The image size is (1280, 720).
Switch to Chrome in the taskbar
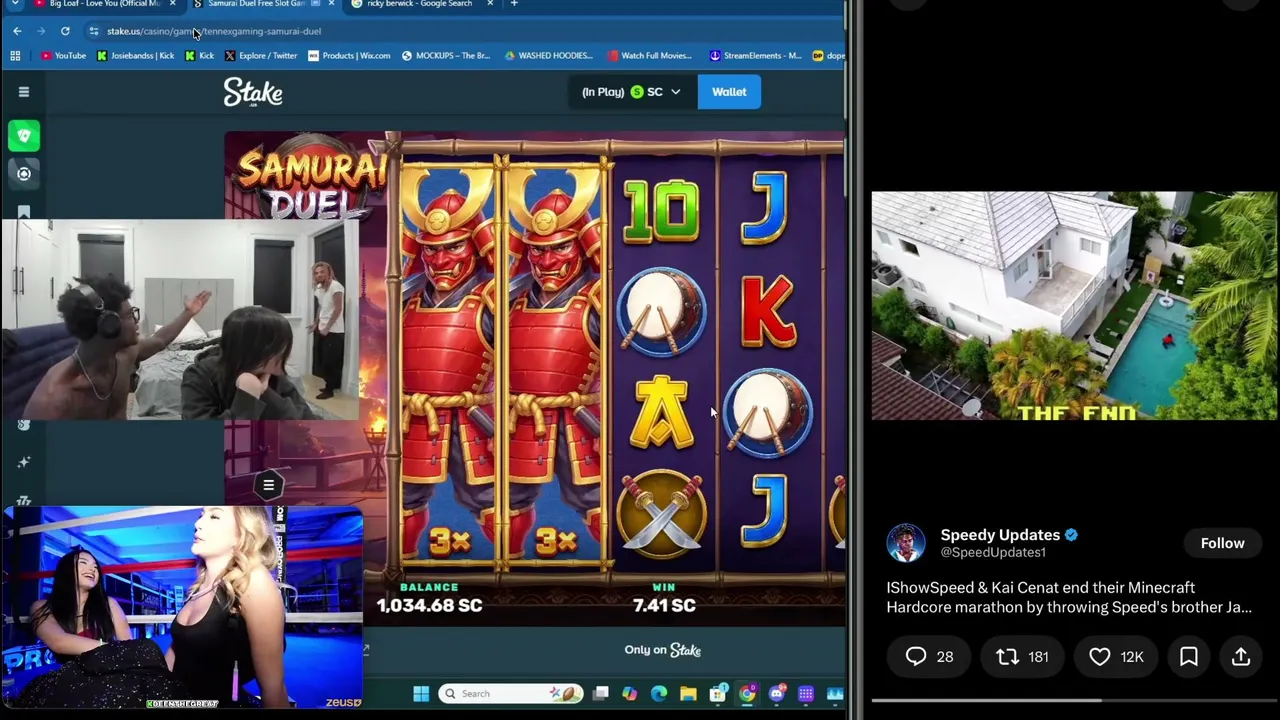tap(747, 694)
